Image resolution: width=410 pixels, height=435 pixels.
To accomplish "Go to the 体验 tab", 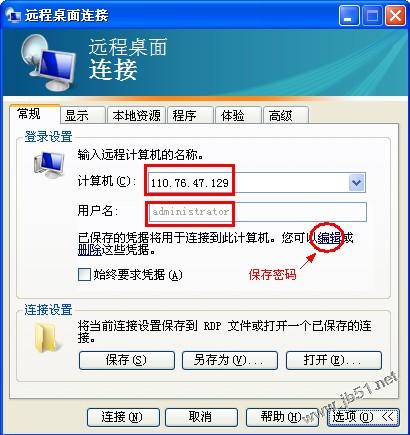I will pos(238,115).
